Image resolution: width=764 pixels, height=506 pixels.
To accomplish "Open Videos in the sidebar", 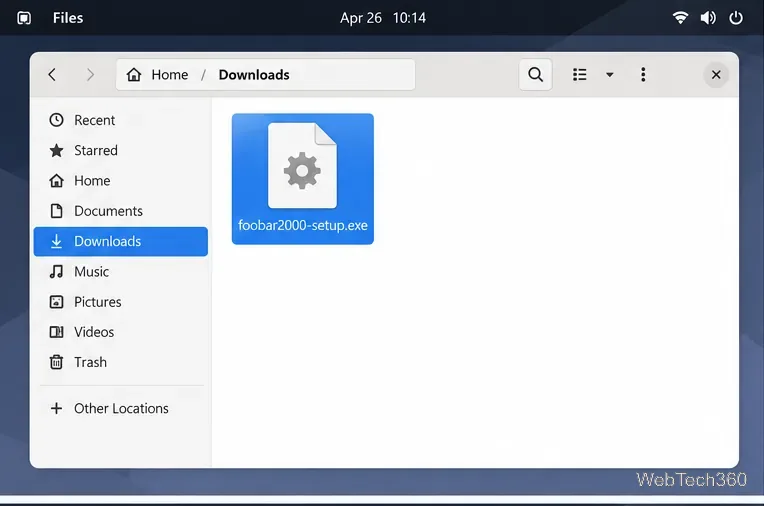I will [121, 332].
